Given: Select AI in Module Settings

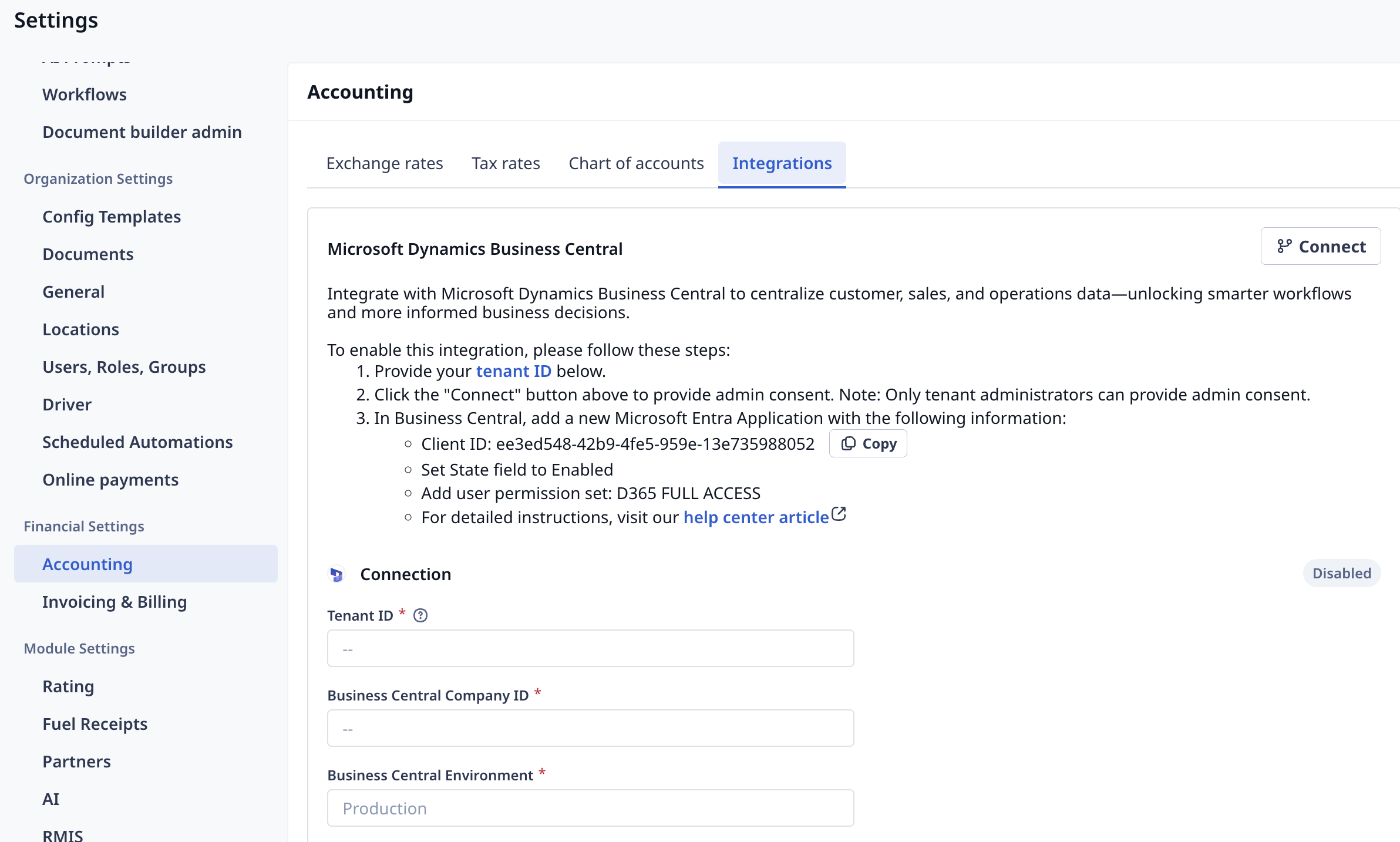Looking at the screenshot, I should 51,799.
